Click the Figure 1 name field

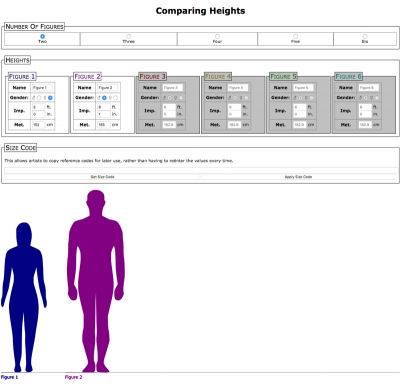(42, 88)
